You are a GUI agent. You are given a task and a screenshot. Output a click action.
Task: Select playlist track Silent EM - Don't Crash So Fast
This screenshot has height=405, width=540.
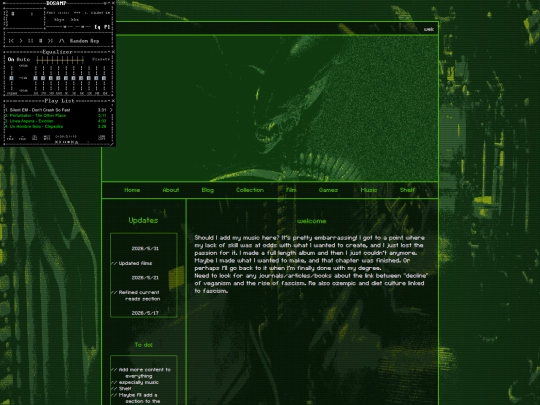coord(38,110)
